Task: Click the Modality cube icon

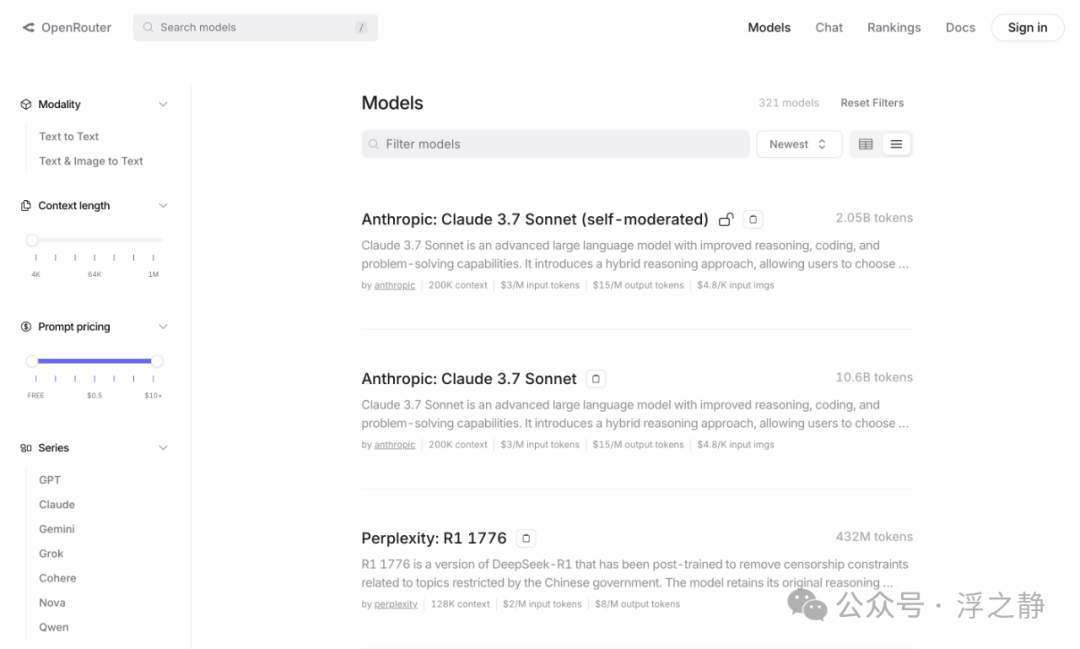Action: pos(26,104)
